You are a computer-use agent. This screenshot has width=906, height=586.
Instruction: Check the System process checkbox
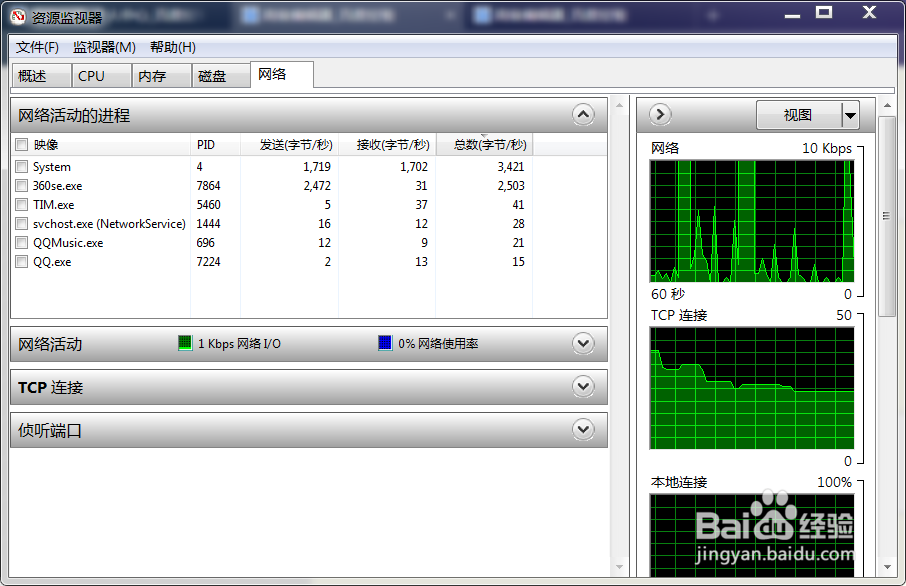pos(21,167)
